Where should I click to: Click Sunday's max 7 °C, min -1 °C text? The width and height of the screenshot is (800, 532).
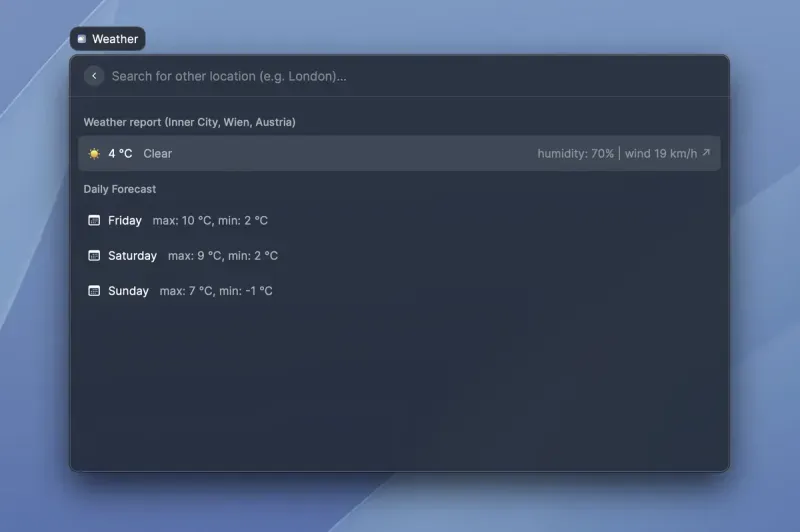coord(216,291)
